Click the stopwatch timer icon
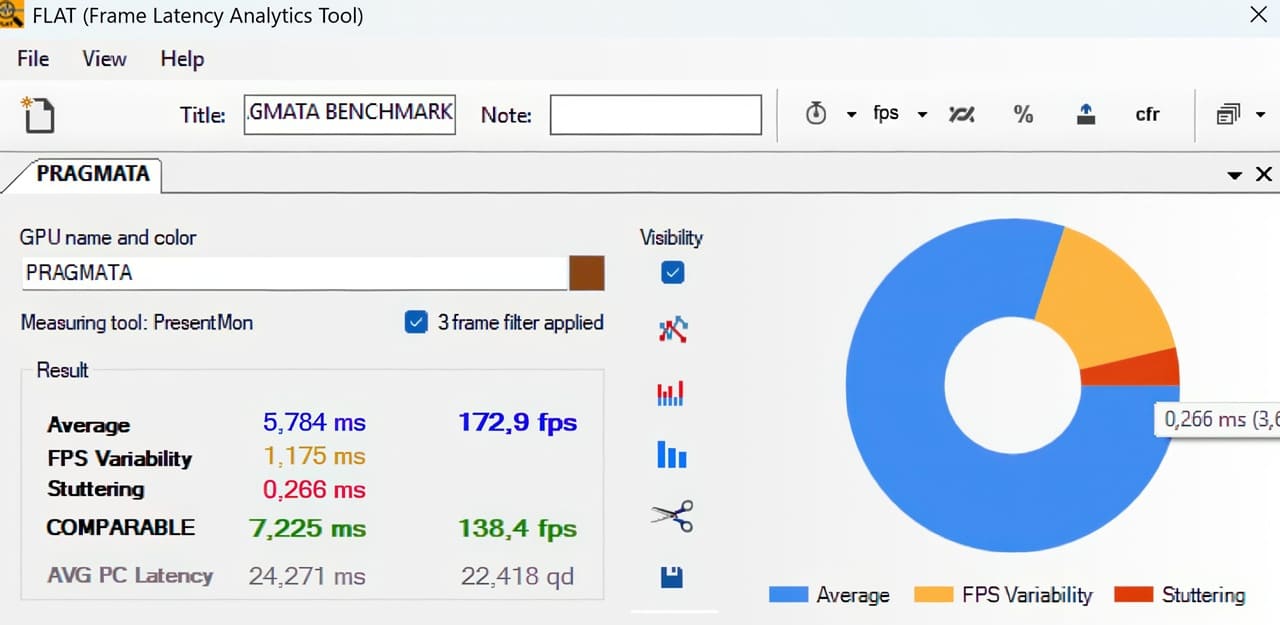1280x625 pixels. click(816, 114)
